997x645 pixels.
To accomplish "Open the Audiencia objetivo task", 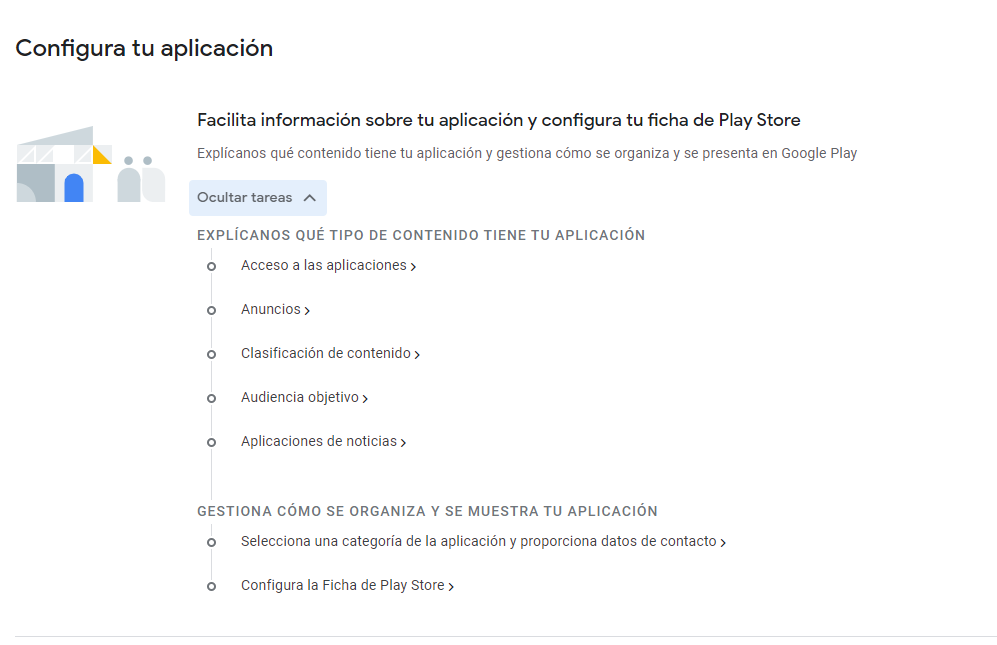I will pyautogui.click(x=299, y=398).
